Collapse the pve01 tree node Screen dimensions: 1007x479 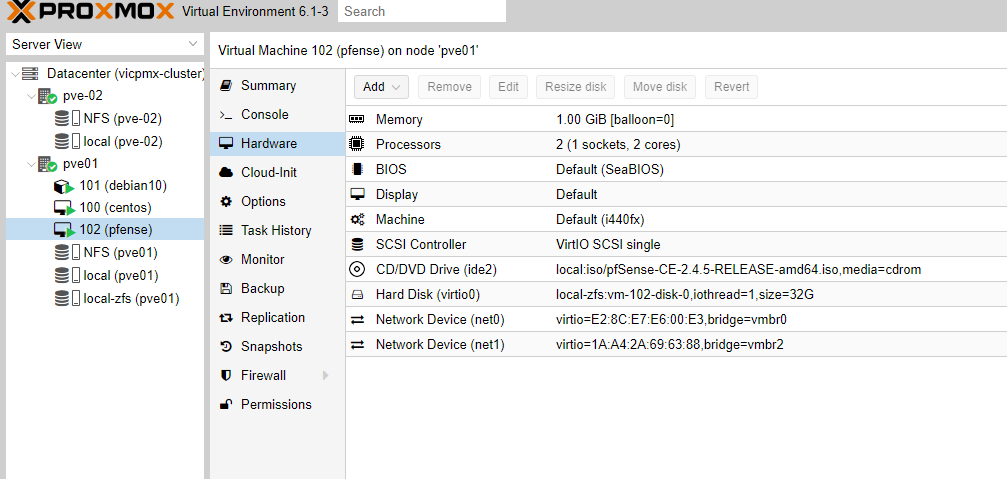31,164
